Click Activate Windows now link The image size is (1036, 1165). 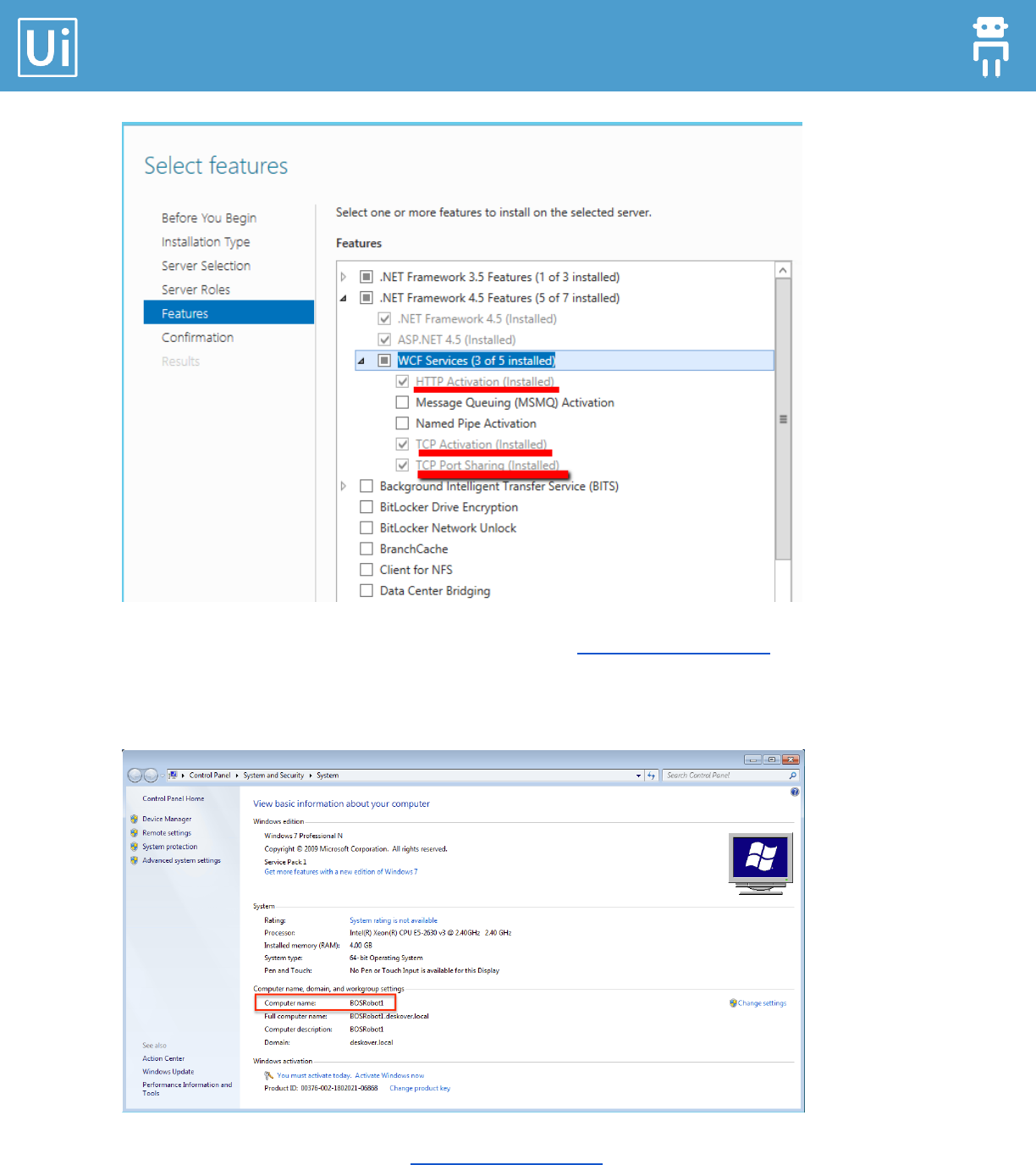(389, 1076)
